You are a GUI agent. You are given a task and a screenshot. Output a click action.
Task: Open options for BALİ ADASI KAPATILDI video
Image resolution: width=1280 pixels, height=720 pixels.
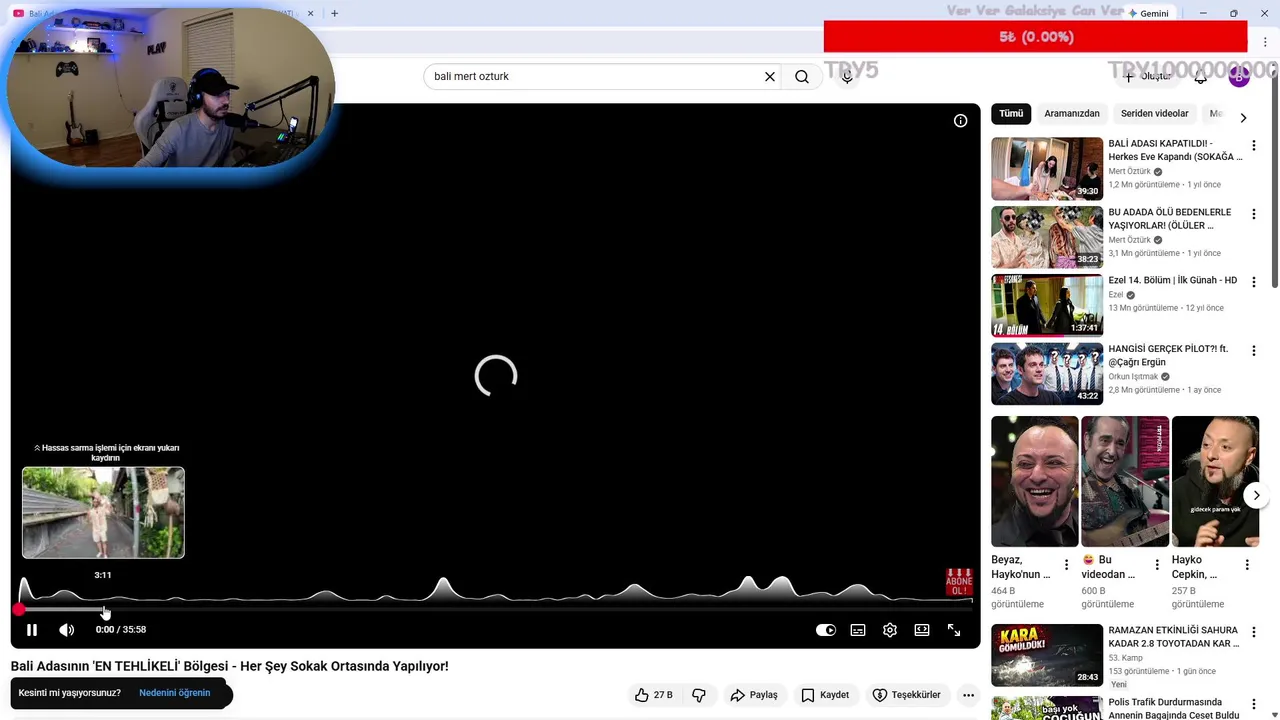click(1253, 146)
